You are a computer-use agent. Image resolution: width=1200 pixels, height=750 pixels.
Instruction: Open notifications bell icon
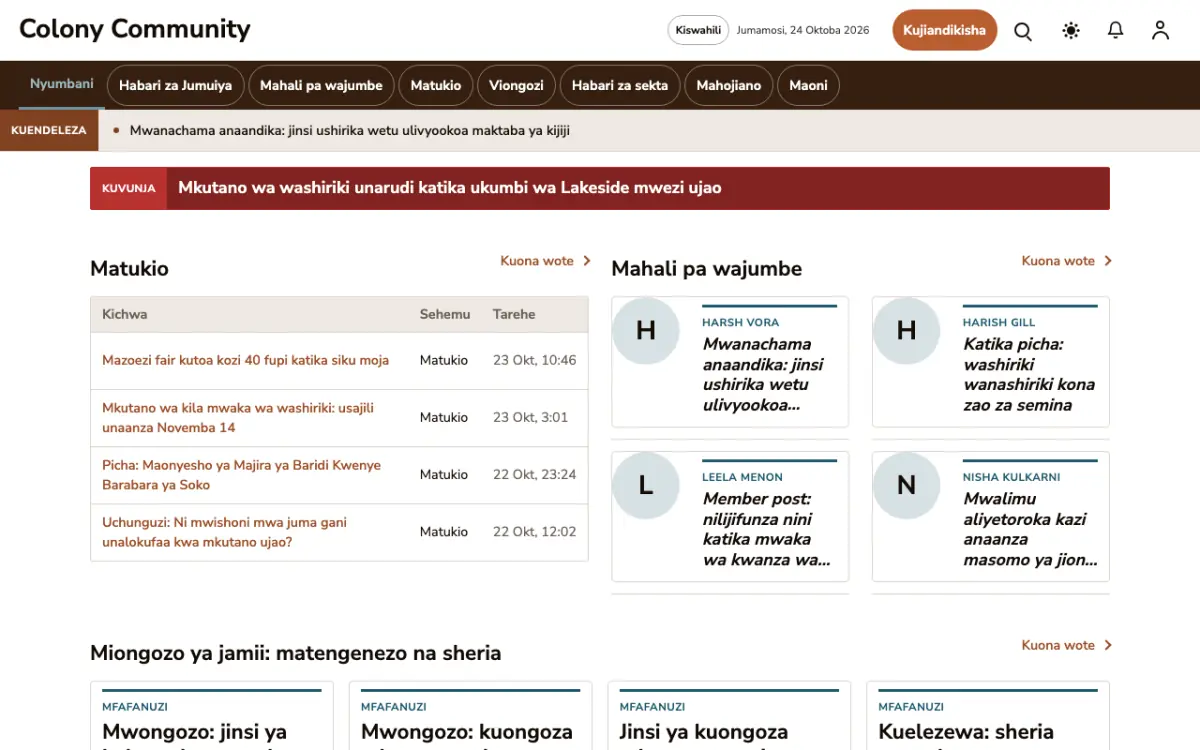point(1116,31)
